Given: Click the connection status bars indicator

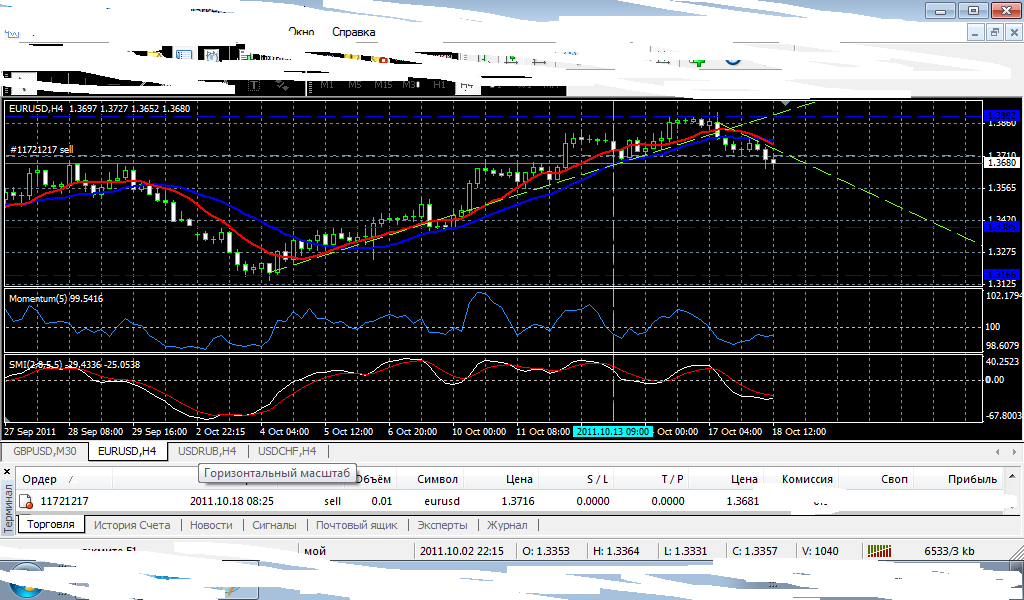Looking at the screenshot, I should pyautogui.click(x=879, y=551).
